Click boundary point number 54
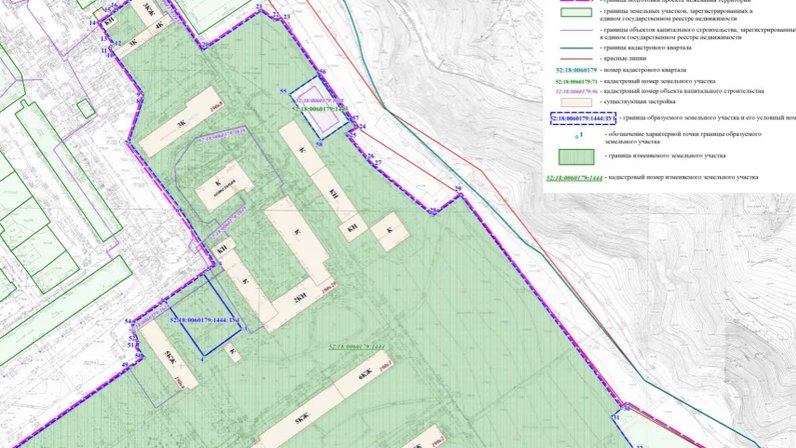Viewport: 796px width, 448px height. click(128, 322)
